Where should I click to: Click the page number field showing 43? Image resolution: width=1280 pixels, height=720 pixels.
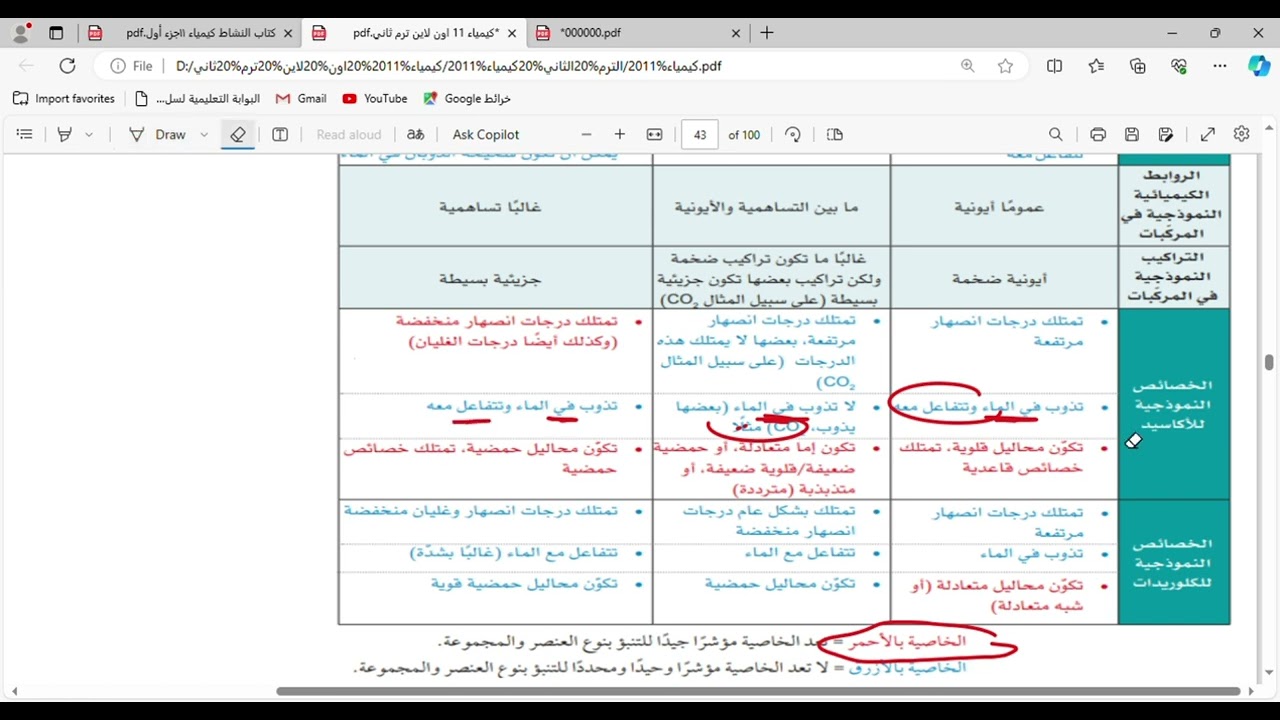700,134
